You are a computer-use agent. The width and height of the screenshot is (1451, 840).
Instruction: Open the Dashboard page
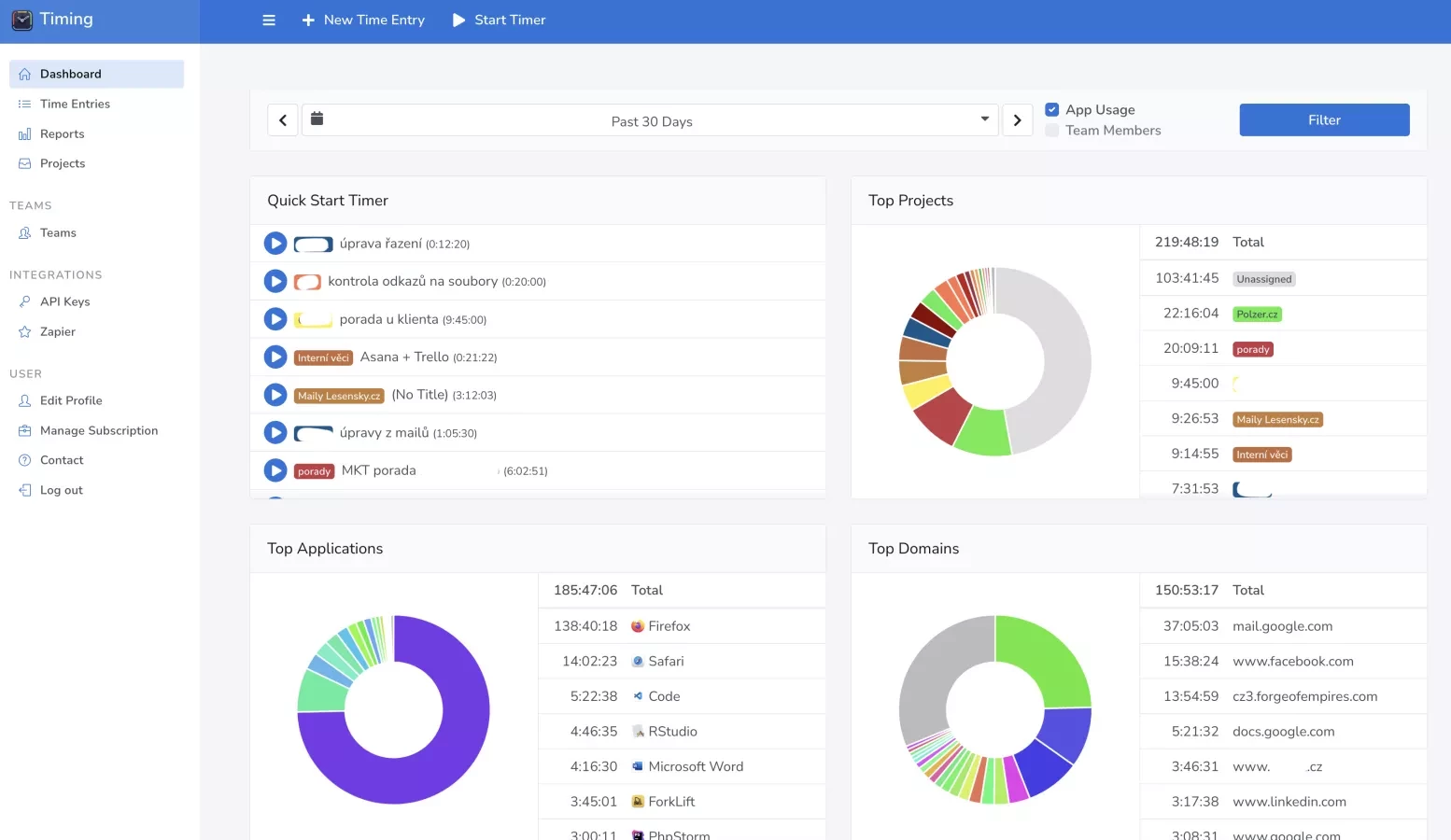tap(97, 74)
